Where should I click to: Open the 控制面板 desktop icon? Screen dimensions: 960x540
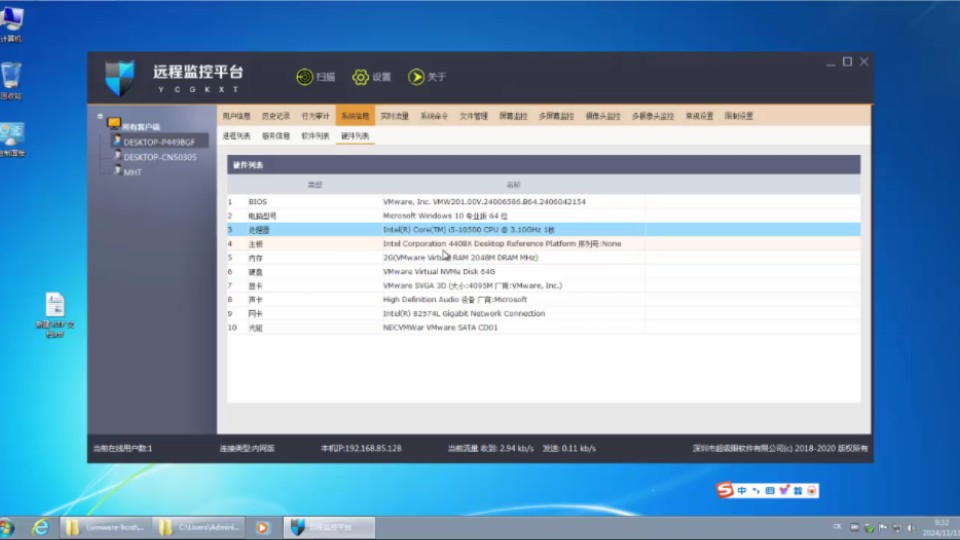click(12, 139)
